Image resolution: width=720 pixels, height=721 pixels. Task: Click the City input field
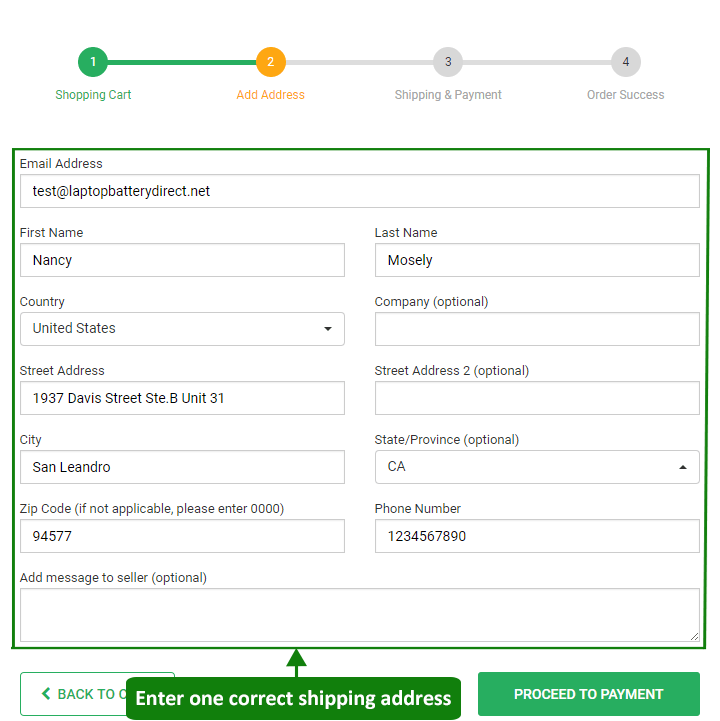coord(182,467)
